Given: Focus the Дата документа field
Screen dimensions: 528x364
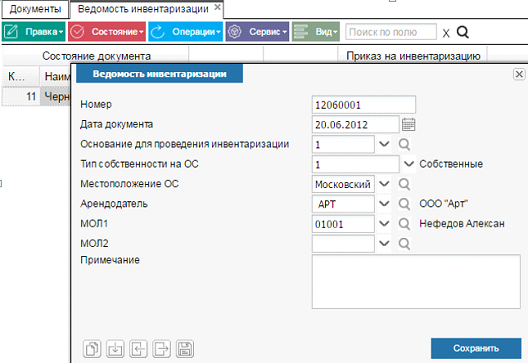Looking at the screenshot, I should coord(356,125).
